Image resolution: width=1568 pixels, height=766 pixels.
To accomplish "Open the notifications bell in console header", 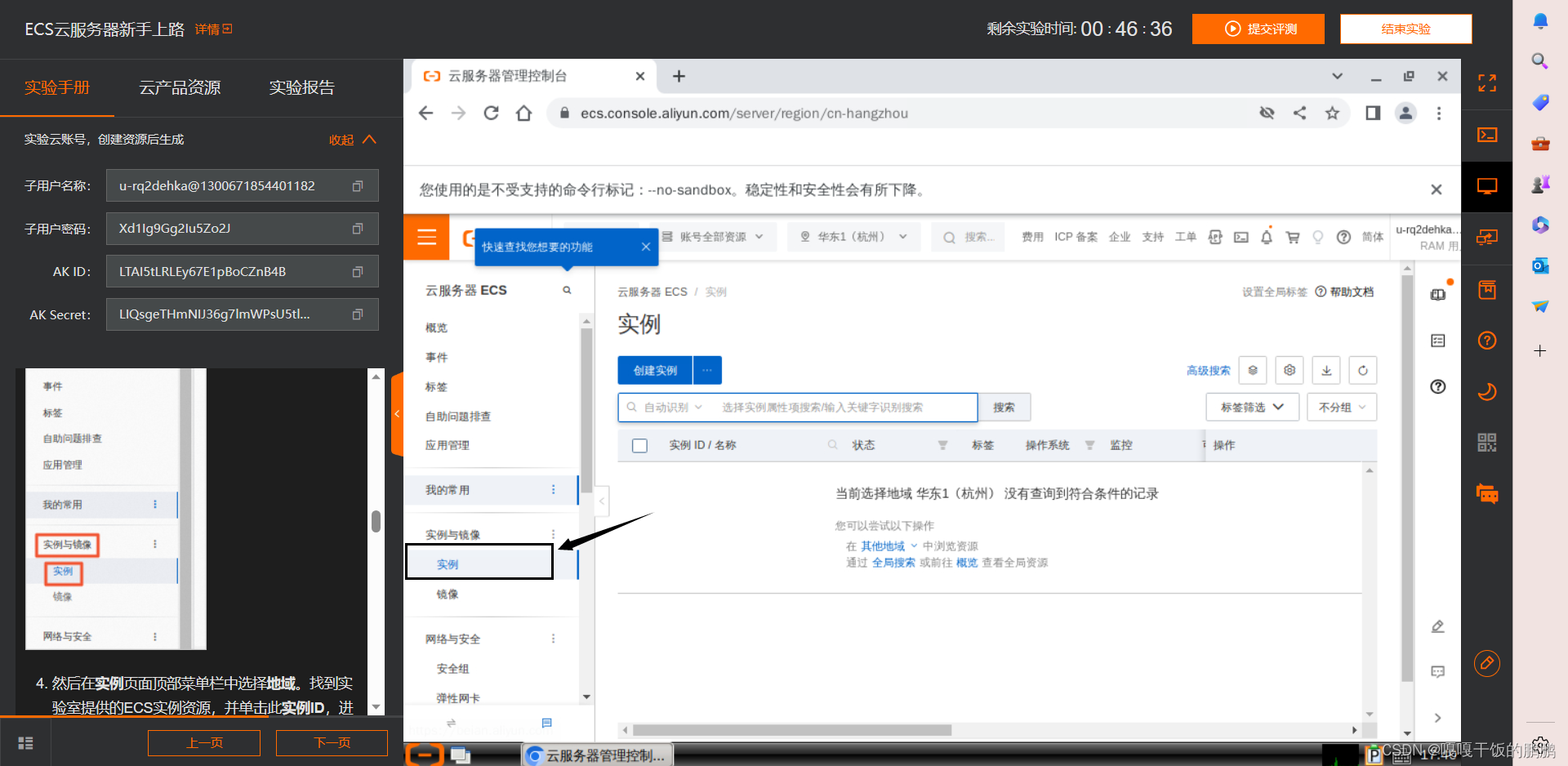I will tap(1267, 237).
